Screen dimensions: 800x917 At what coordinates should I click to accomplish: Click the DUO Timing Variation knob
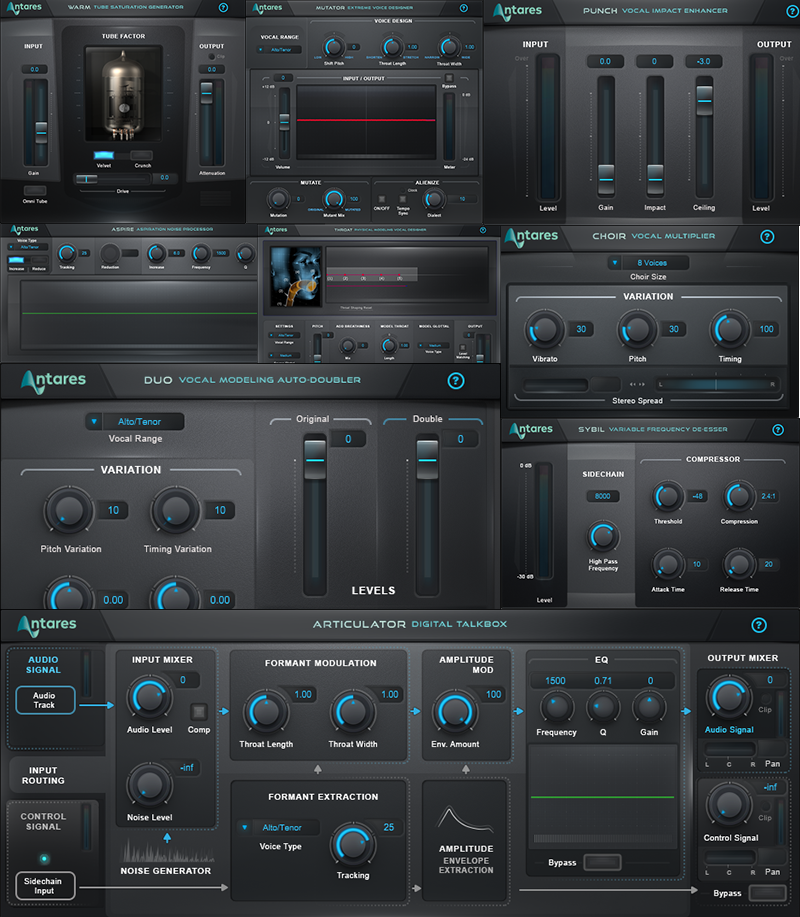175,511
